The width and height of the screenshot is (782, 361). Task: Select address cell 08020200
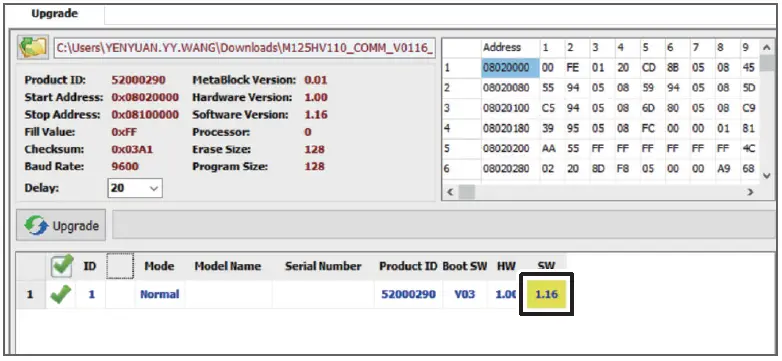tap(510, 149)
